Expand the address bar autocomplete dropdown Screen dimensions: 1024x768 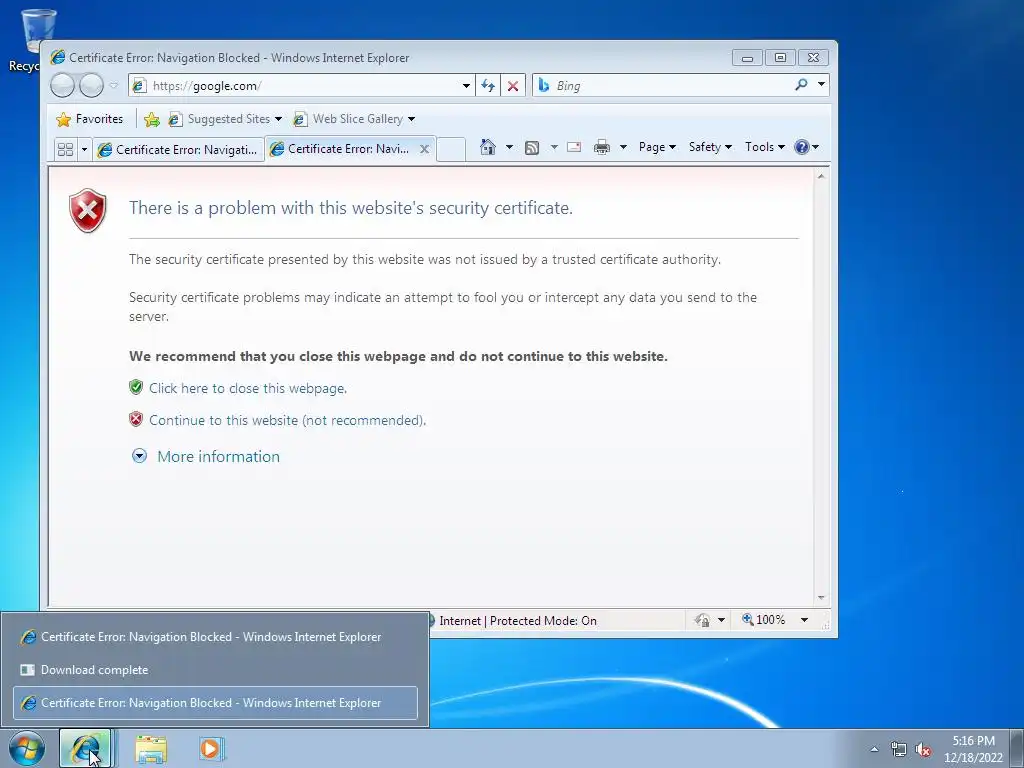click(466, 86)
